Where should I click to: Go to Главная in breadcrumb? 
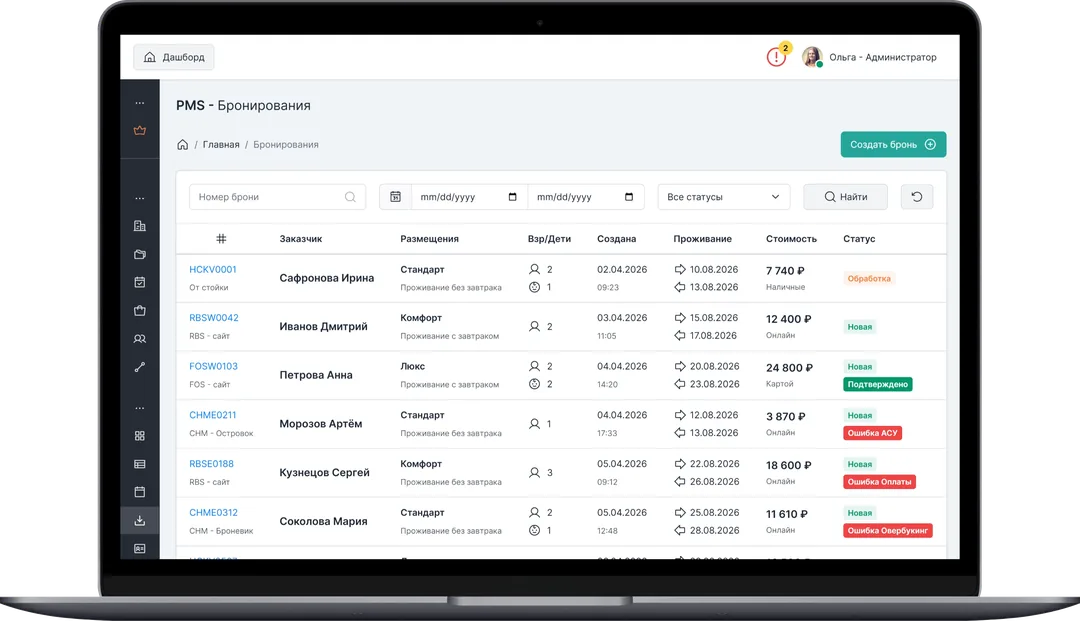[x=221, y=145]
